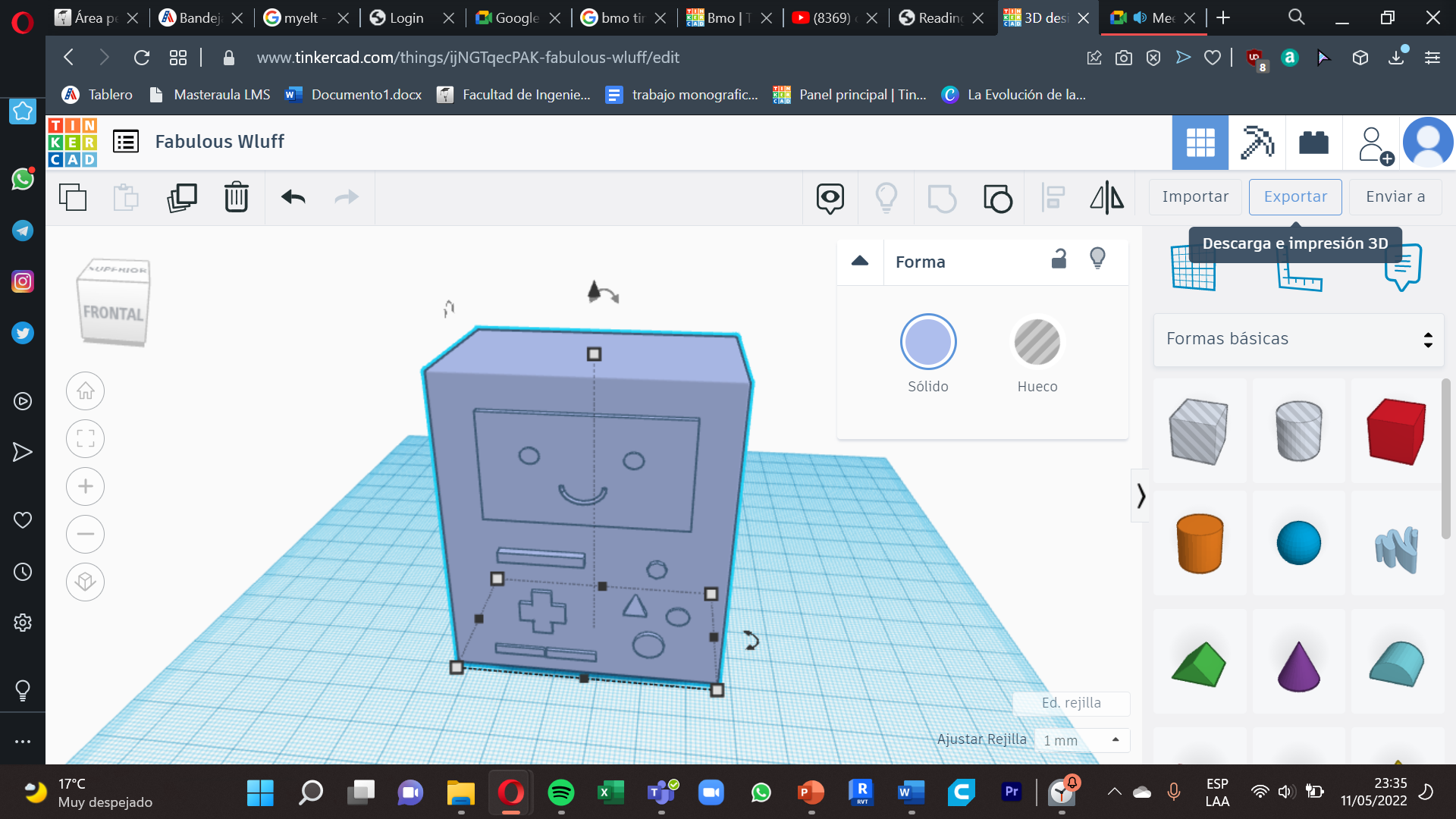
Task: Open the design list icon beside Fabulous Wluff
Action: [126, 142]
